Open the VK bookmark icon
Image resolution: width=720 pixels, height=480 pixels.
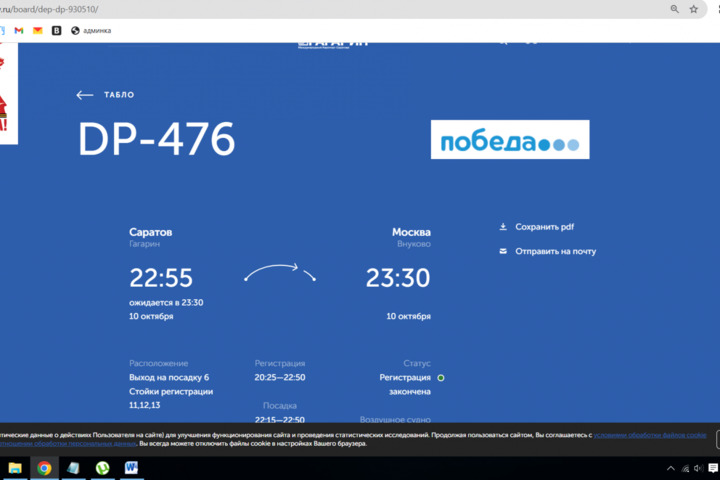point(56,31)
